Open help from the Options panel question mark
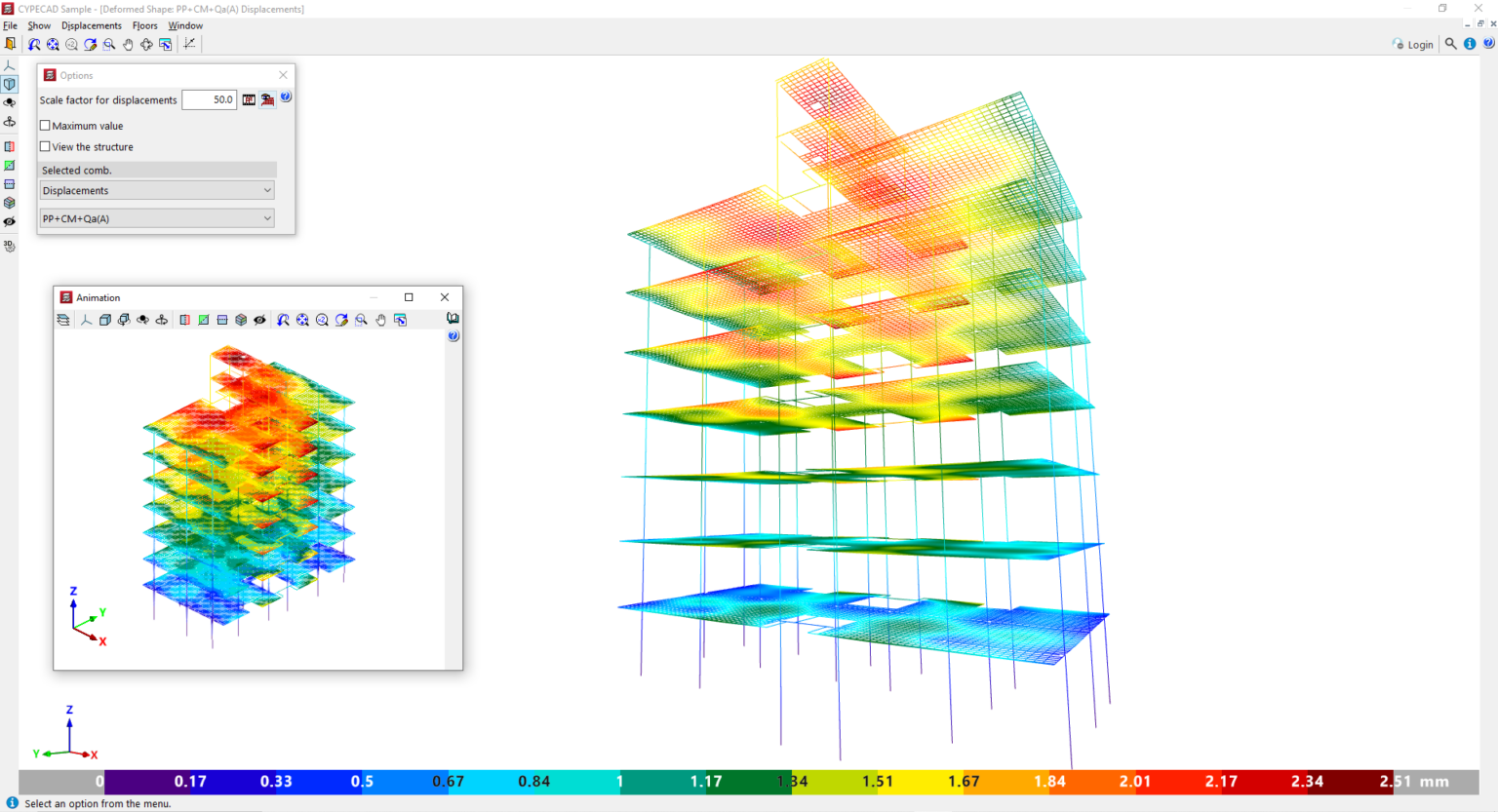Viewport: 1498px width, 812px height. 286,97
